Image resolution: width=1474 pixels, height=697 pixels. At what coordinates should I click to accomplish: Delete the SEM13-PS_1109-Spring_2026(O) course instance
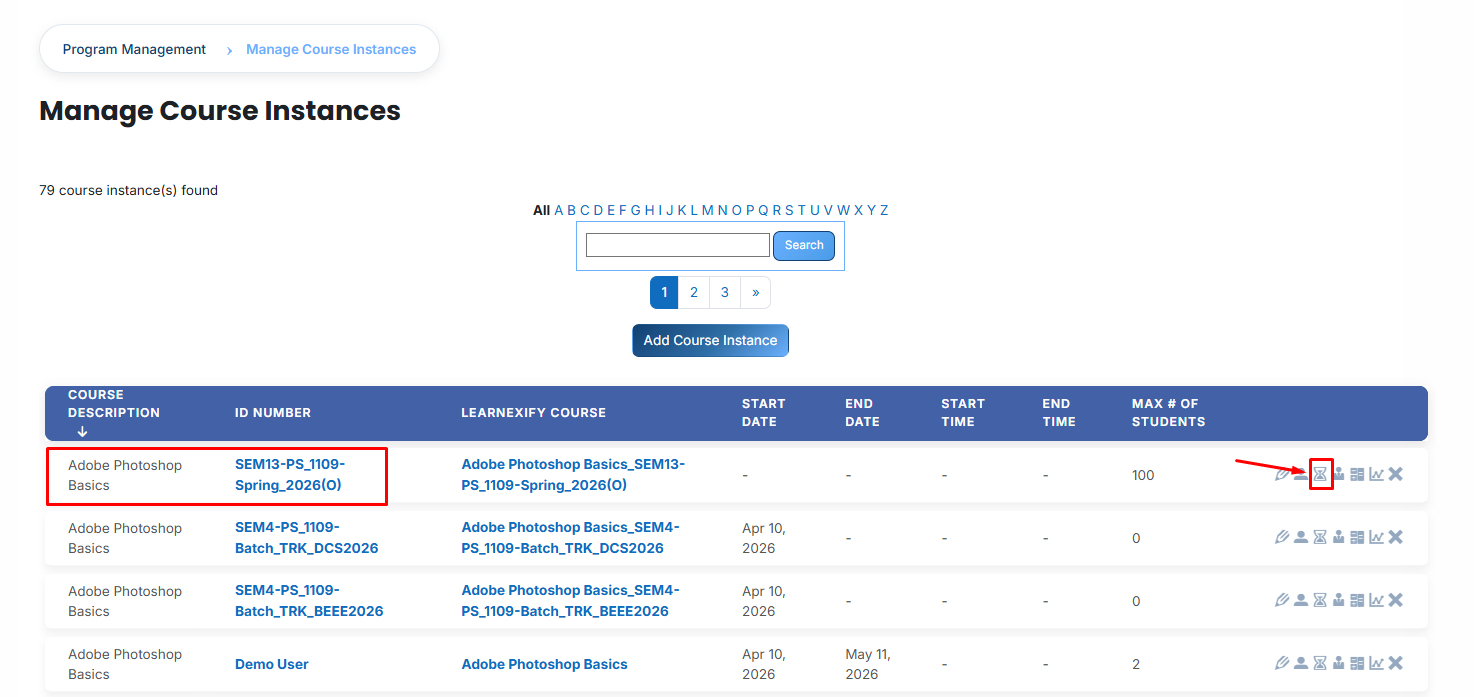(x=1396, y=474)
